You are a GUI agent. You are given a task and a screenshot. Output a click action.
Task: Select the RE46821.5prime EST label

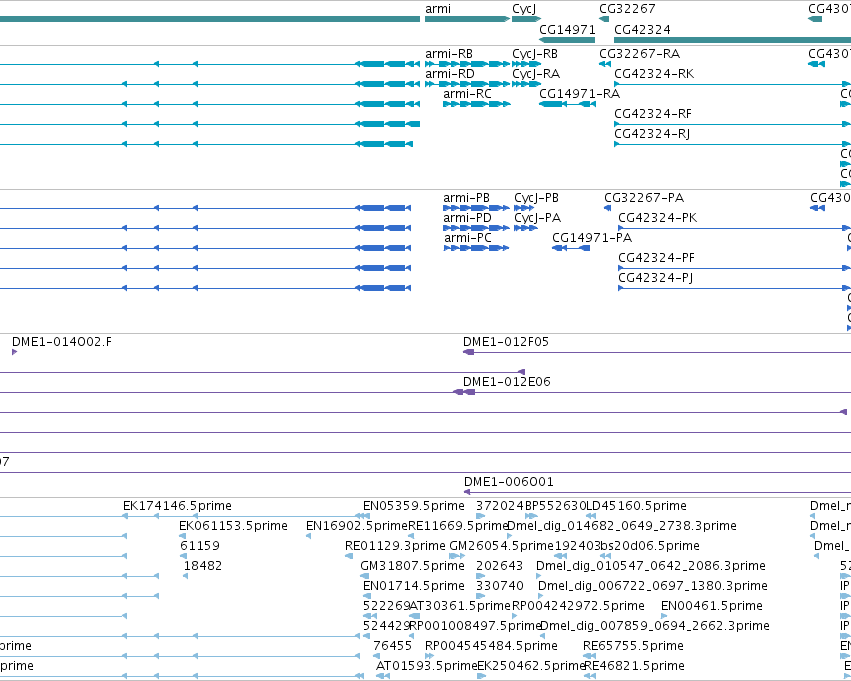click(634, 667)
